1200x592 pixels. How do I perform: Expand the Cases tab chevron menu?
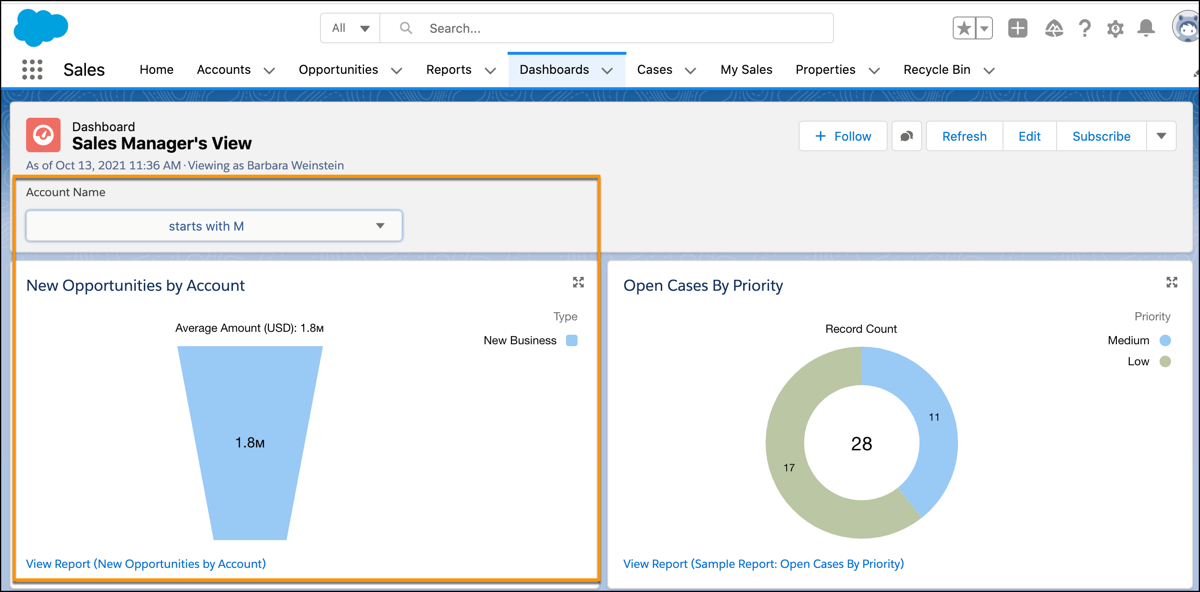(691, 70)
